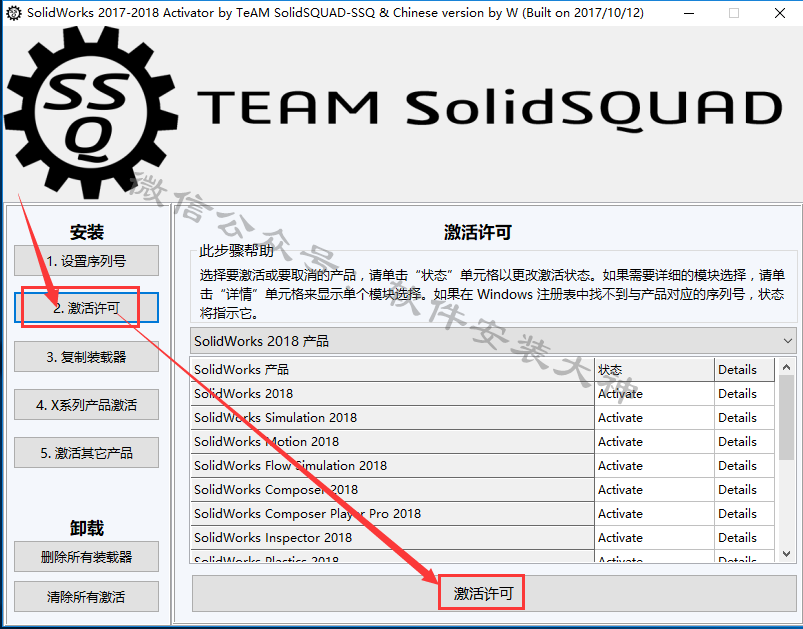Click the 状态 column header
803x629 pixels.
[x=654, y=370]
